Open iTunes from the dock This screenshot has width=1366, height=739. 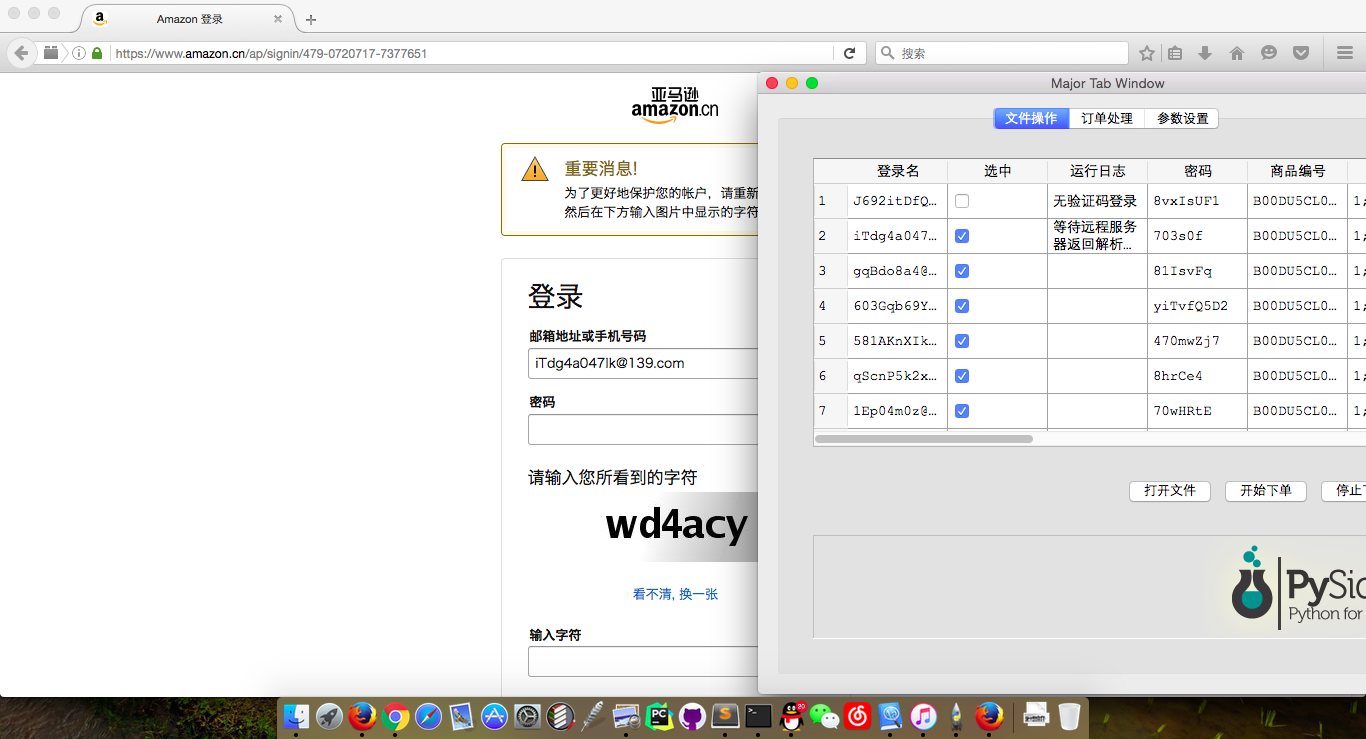click(x=923, y=716)
